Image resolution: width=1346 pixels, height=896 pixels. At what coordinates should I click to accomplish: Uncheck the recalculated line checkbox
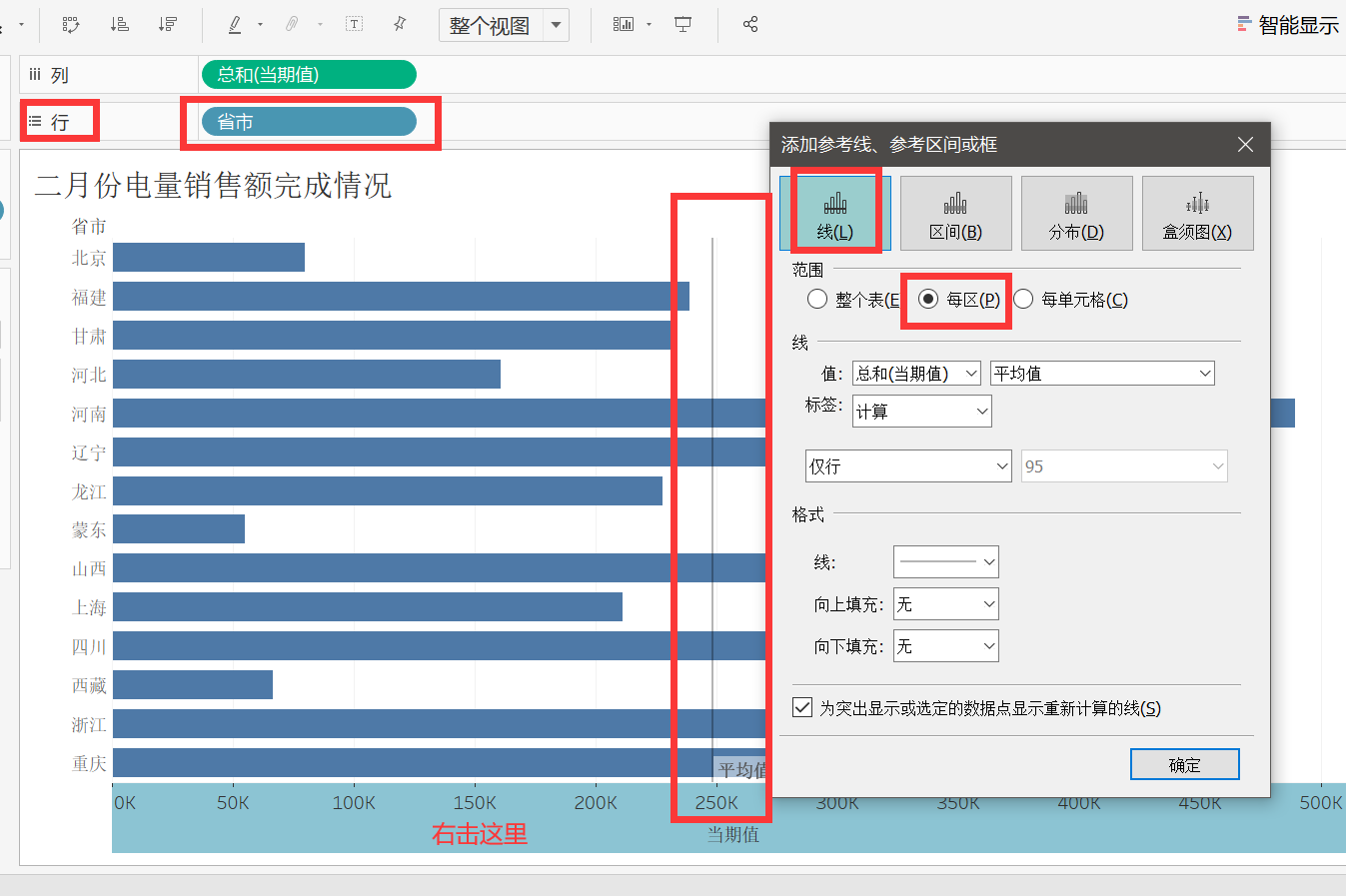tap(802, 707)
